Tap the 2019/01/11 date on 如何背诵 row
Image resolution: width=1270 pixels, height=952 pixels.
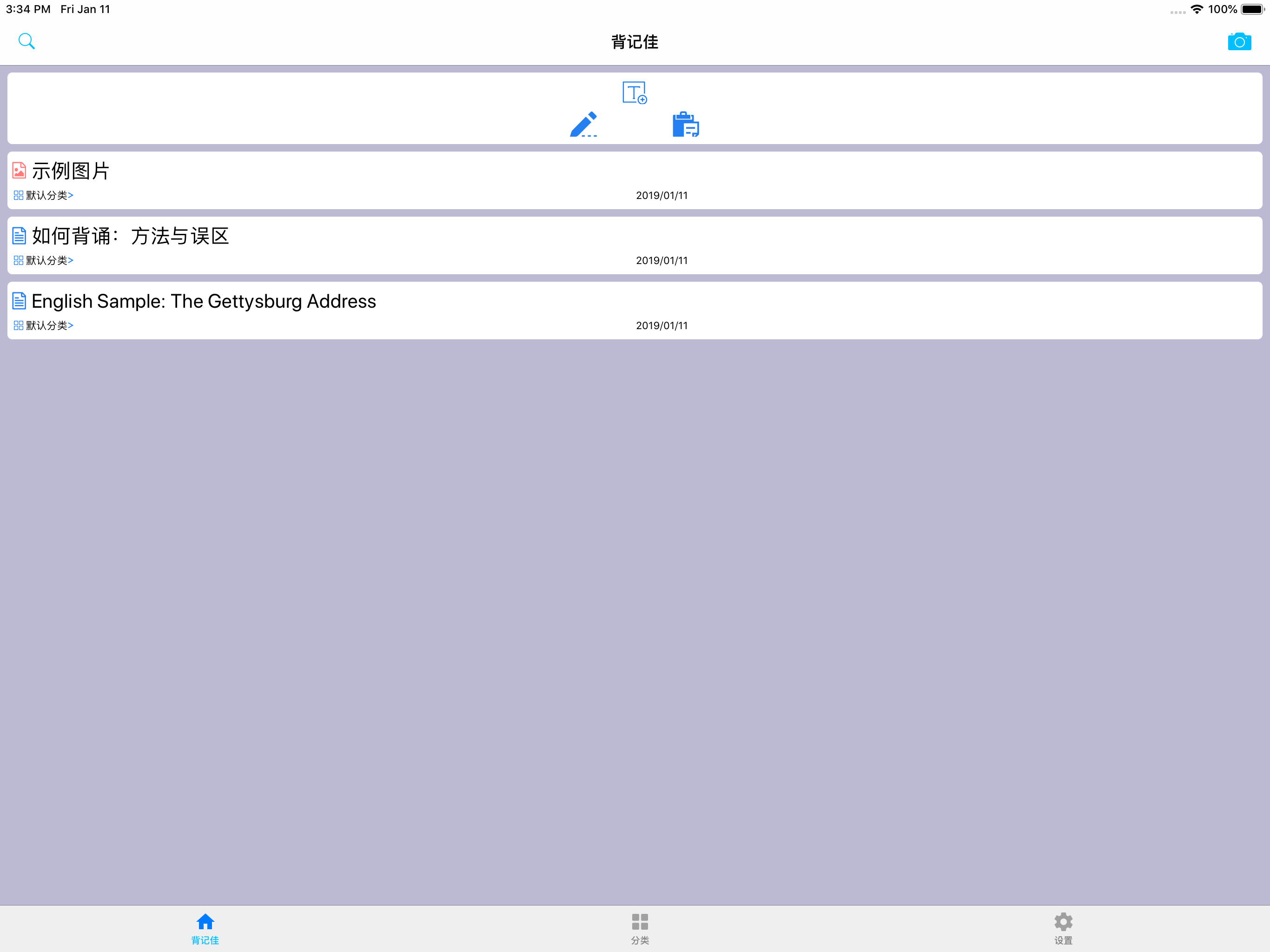click(661, 260)
